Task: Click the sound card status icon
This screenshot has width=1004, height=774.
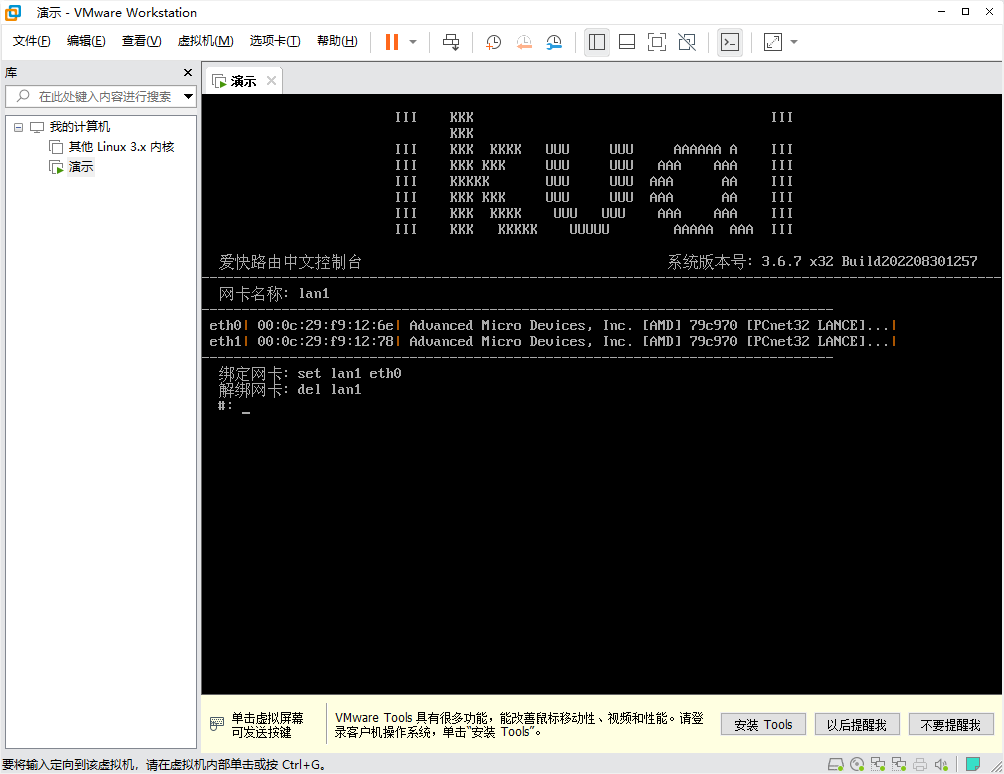Action: (x=941, y=764)
